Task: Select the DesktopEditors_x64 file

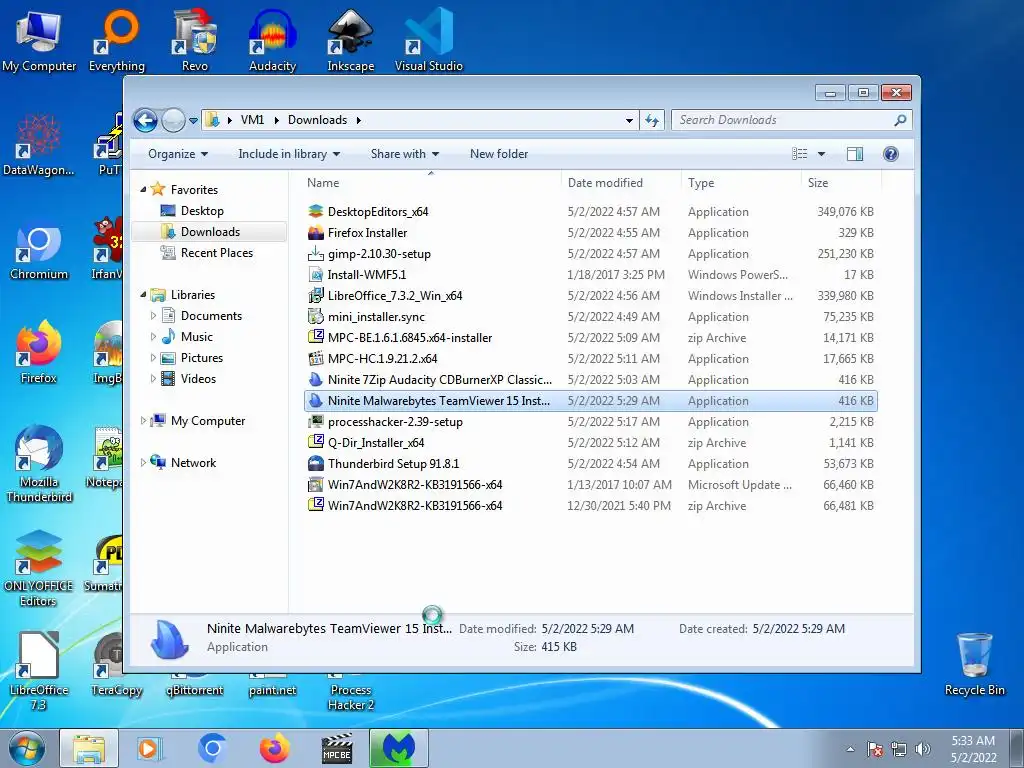Action: pyautogui.click(x=590, y=212)
